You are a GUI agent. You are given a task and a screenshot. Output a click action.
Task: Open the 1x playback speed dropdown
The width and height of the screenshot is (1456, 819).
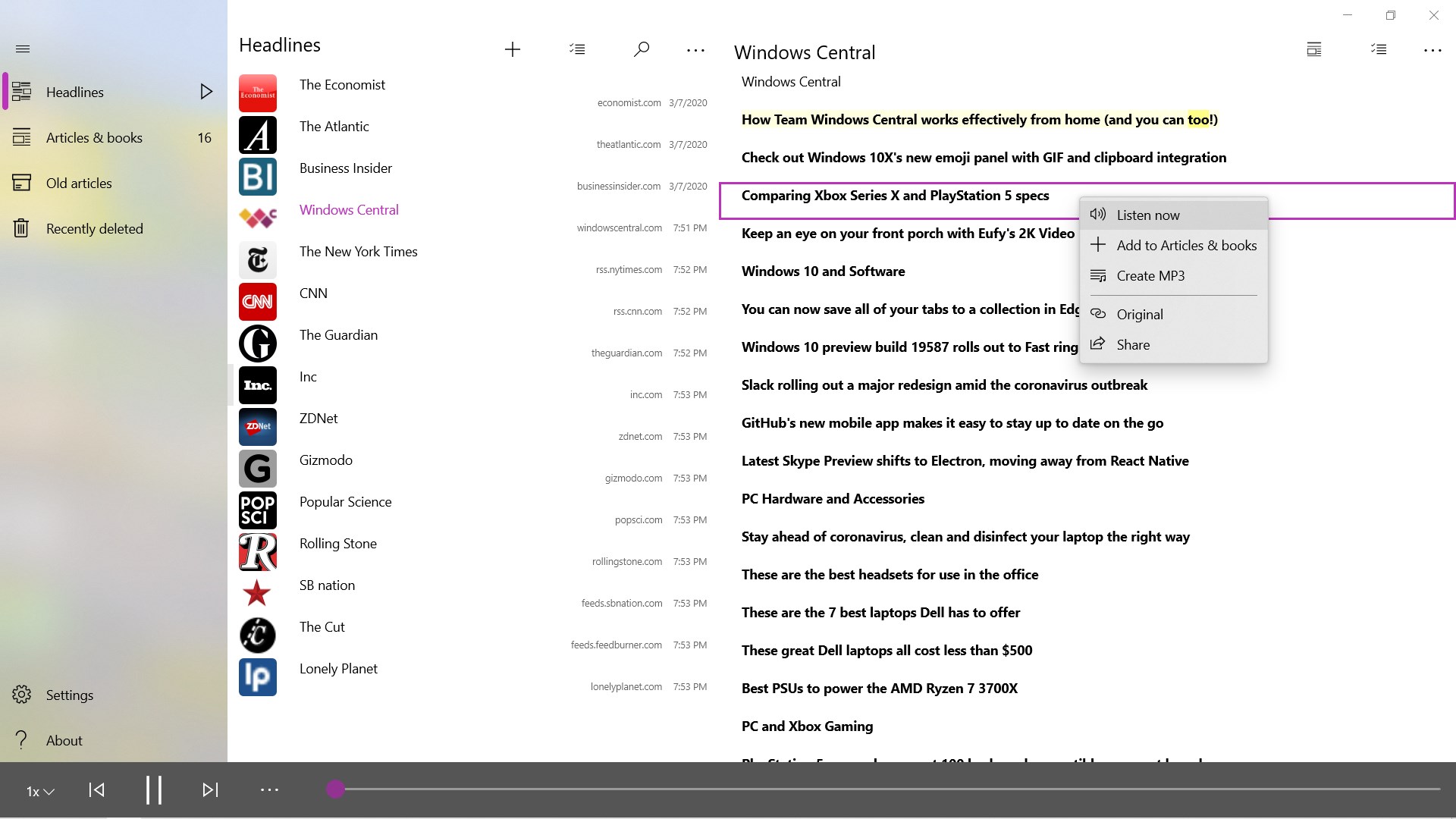click(x=39, y=791)
